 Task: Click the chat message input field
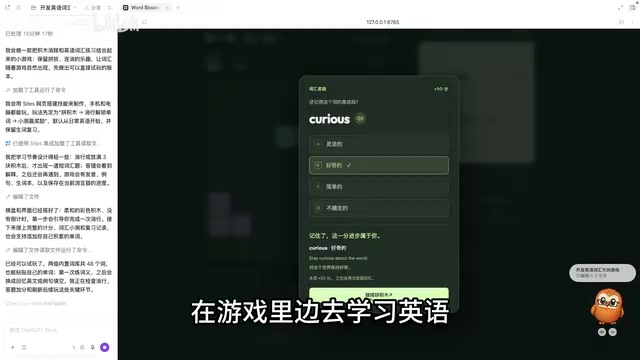[59, 330]
